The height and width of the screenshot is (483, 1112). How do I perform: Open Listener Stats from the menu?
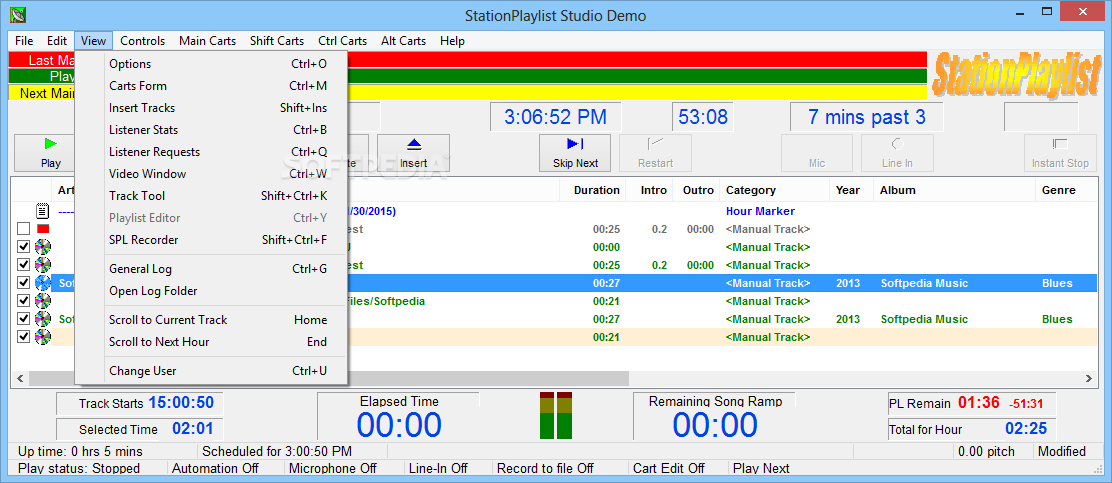tap(211, 130)
